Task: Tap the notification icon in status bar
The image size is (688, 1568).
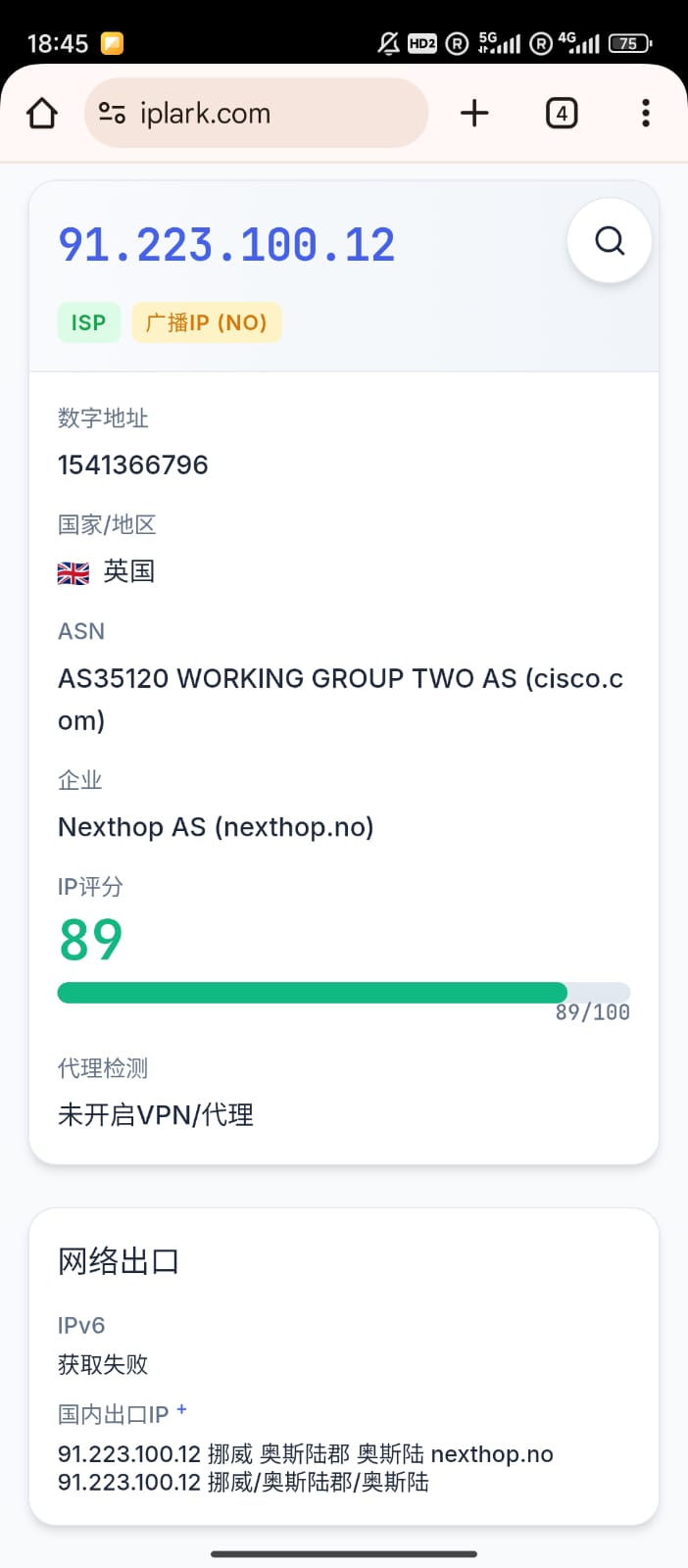Action: (113, 43)
